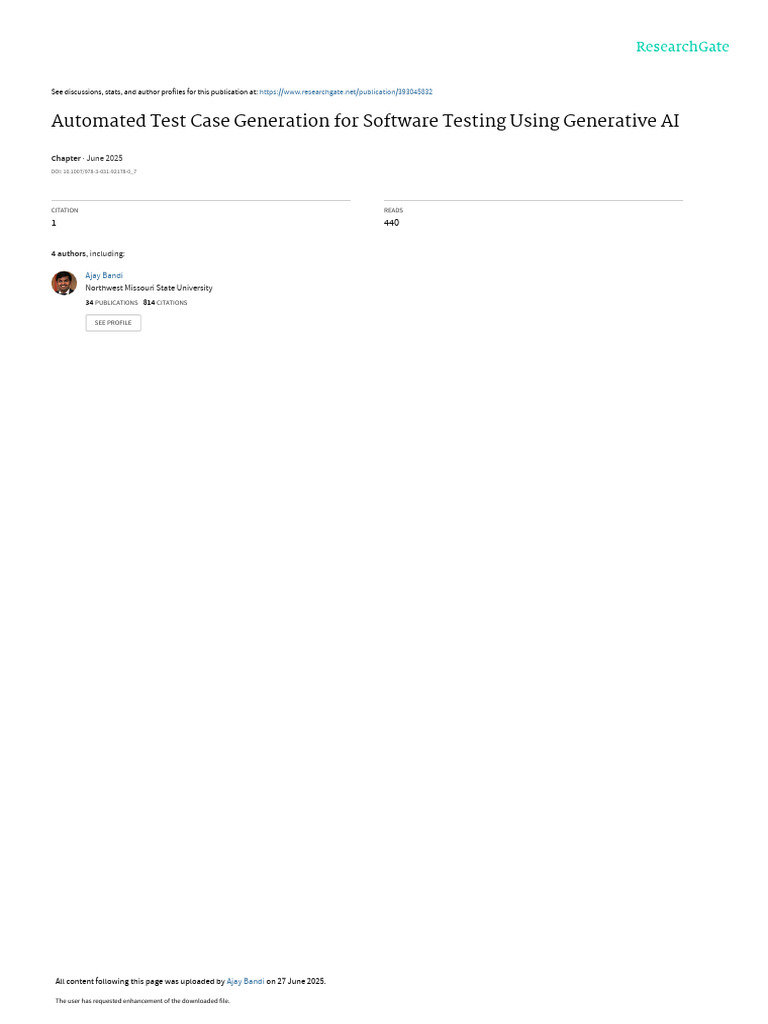This screenshot has width=768, height=1024.
Task: Click the paper title heading
Action: pyautogui.click(x=365, y=121)
